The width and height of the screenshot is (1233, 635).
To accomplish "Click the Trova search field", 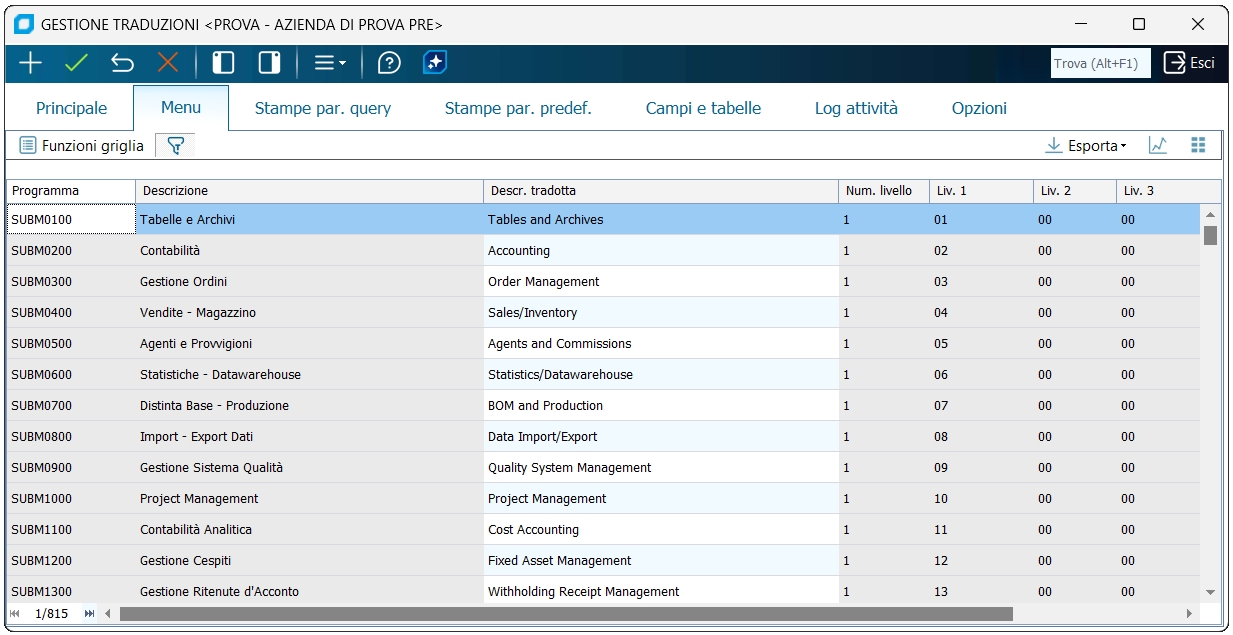I will pyautogui.click(x=1100, y=63).
